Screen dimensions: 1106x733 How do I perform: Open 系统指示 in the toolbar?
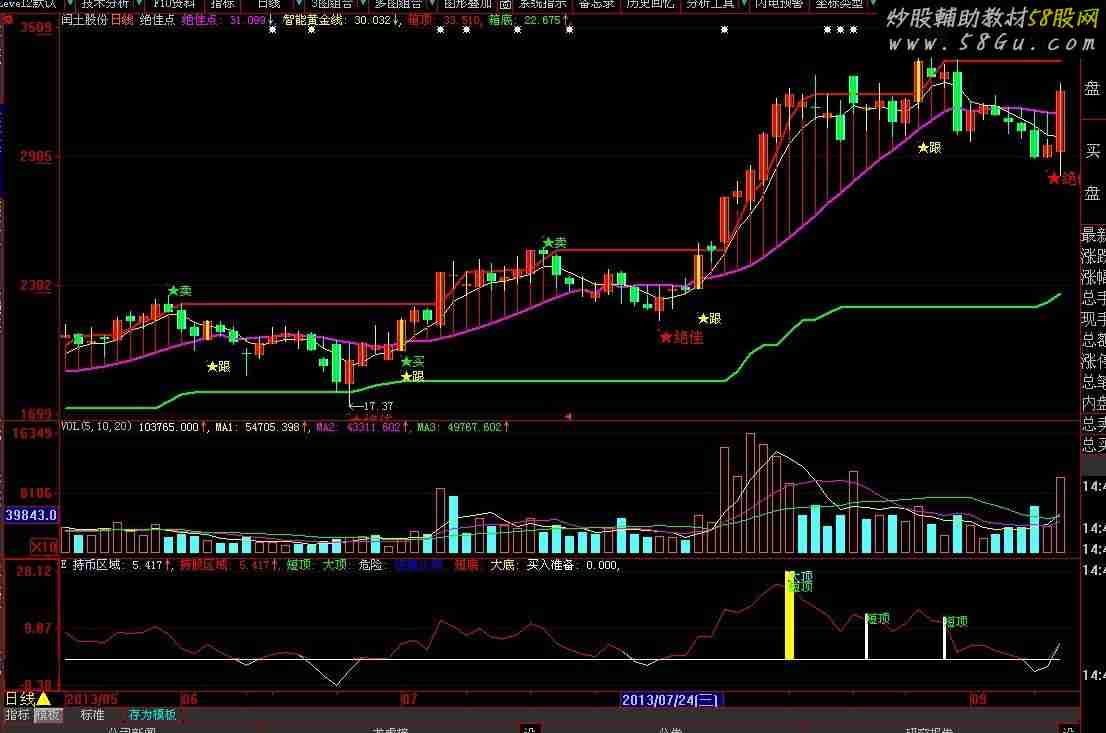coord(543,4)
